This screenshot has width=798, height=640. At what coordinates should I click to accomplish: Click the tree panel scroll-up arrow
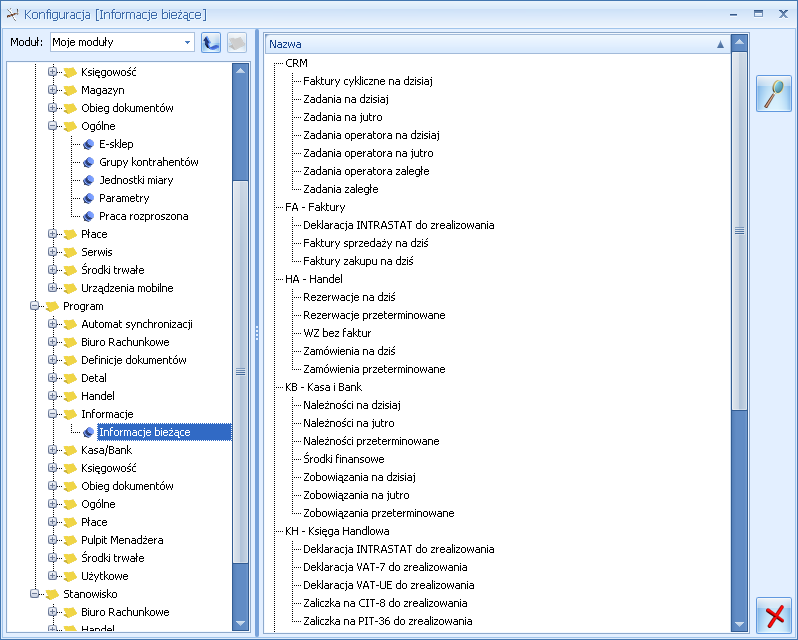241,71
